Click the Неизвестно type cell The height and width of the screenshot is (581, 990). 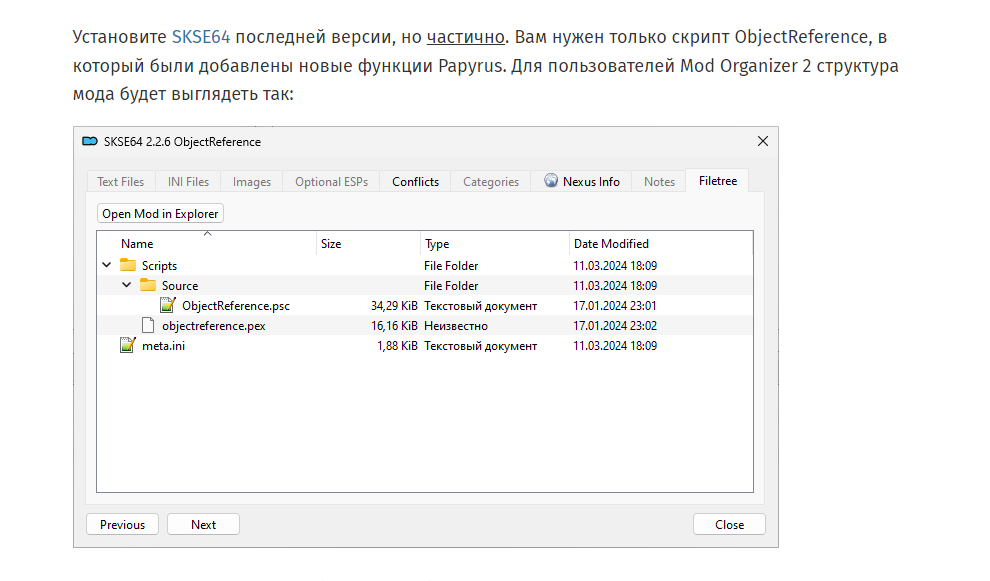point(456,326)
